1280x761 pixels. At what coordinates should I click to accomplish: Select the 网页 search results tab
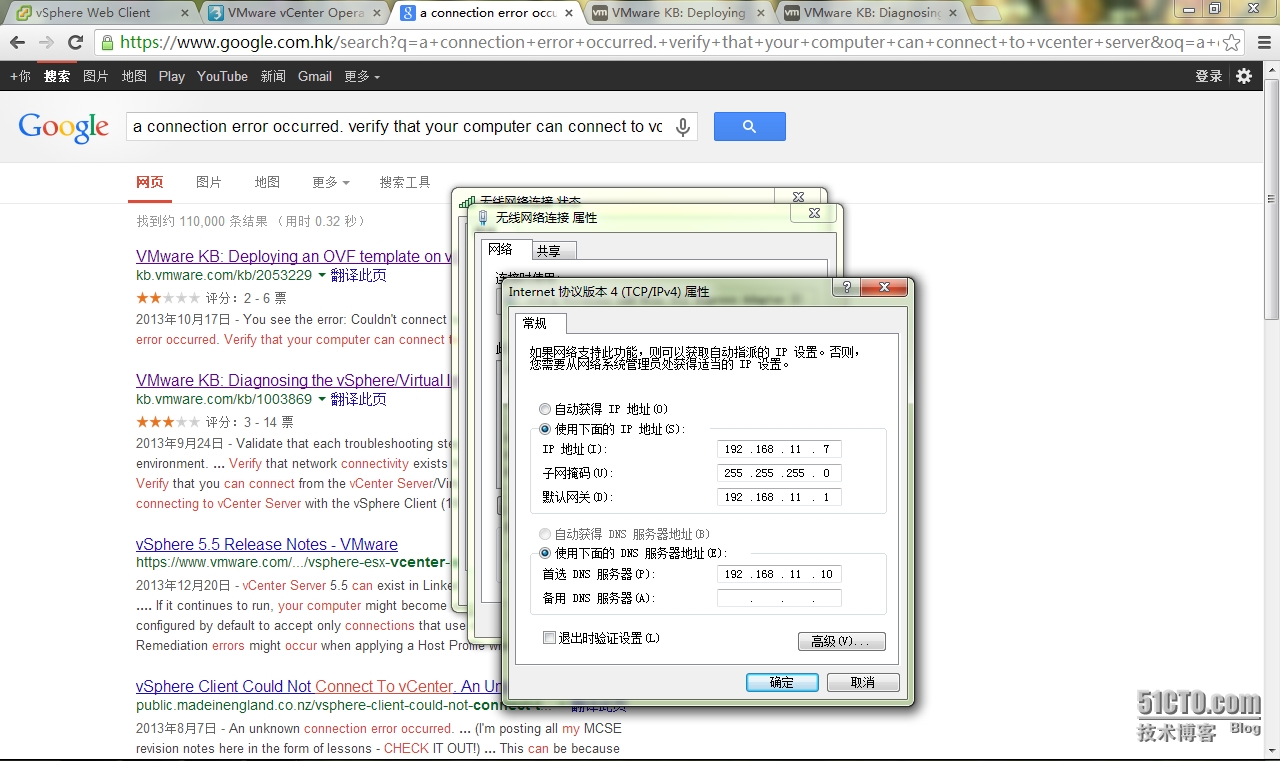[x=150, y=182]
